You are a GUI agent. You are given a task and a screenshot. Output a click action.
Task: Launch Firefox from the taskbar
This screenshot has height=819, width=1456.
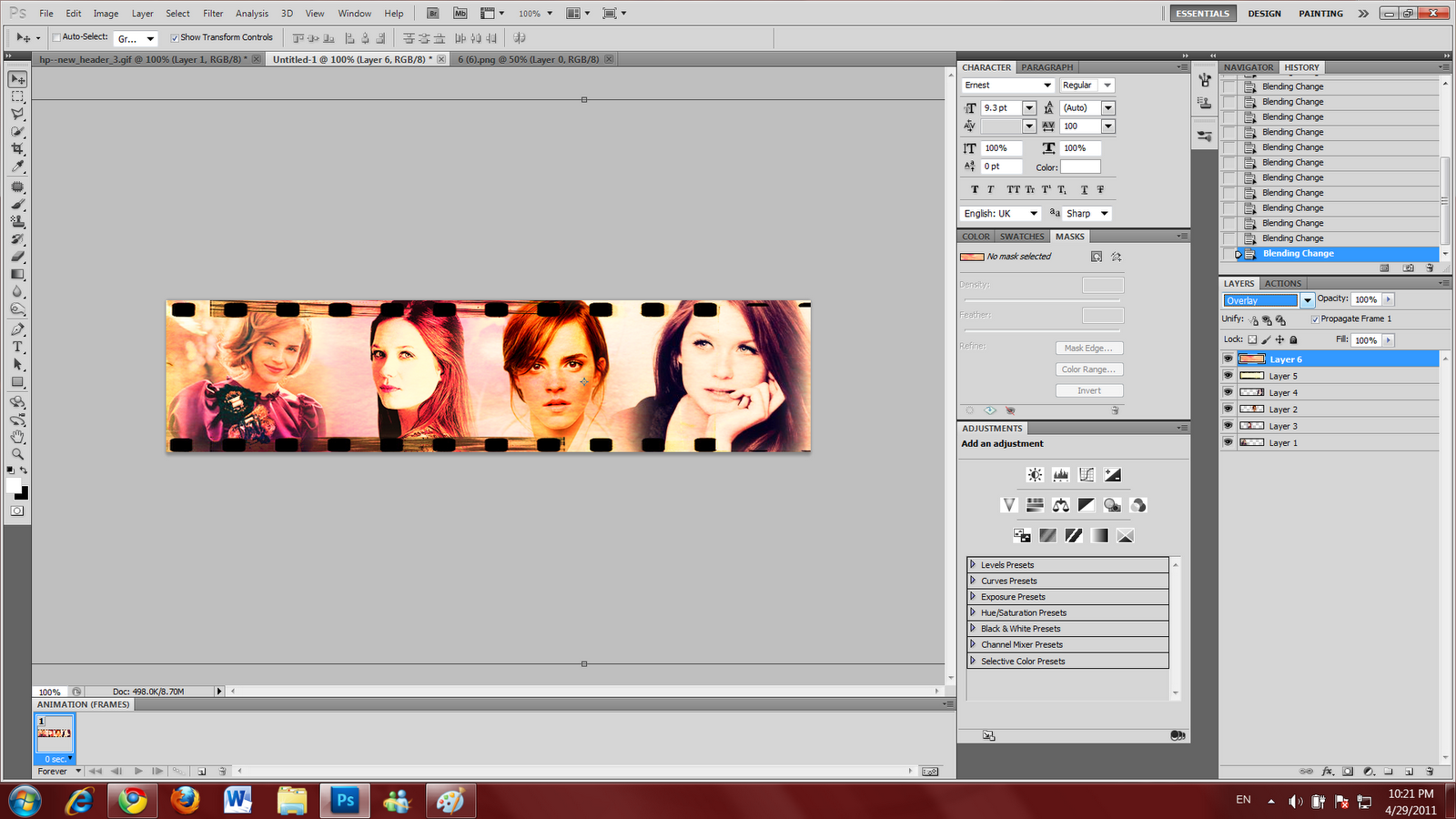pyautogui.click(x=186, y=801)
